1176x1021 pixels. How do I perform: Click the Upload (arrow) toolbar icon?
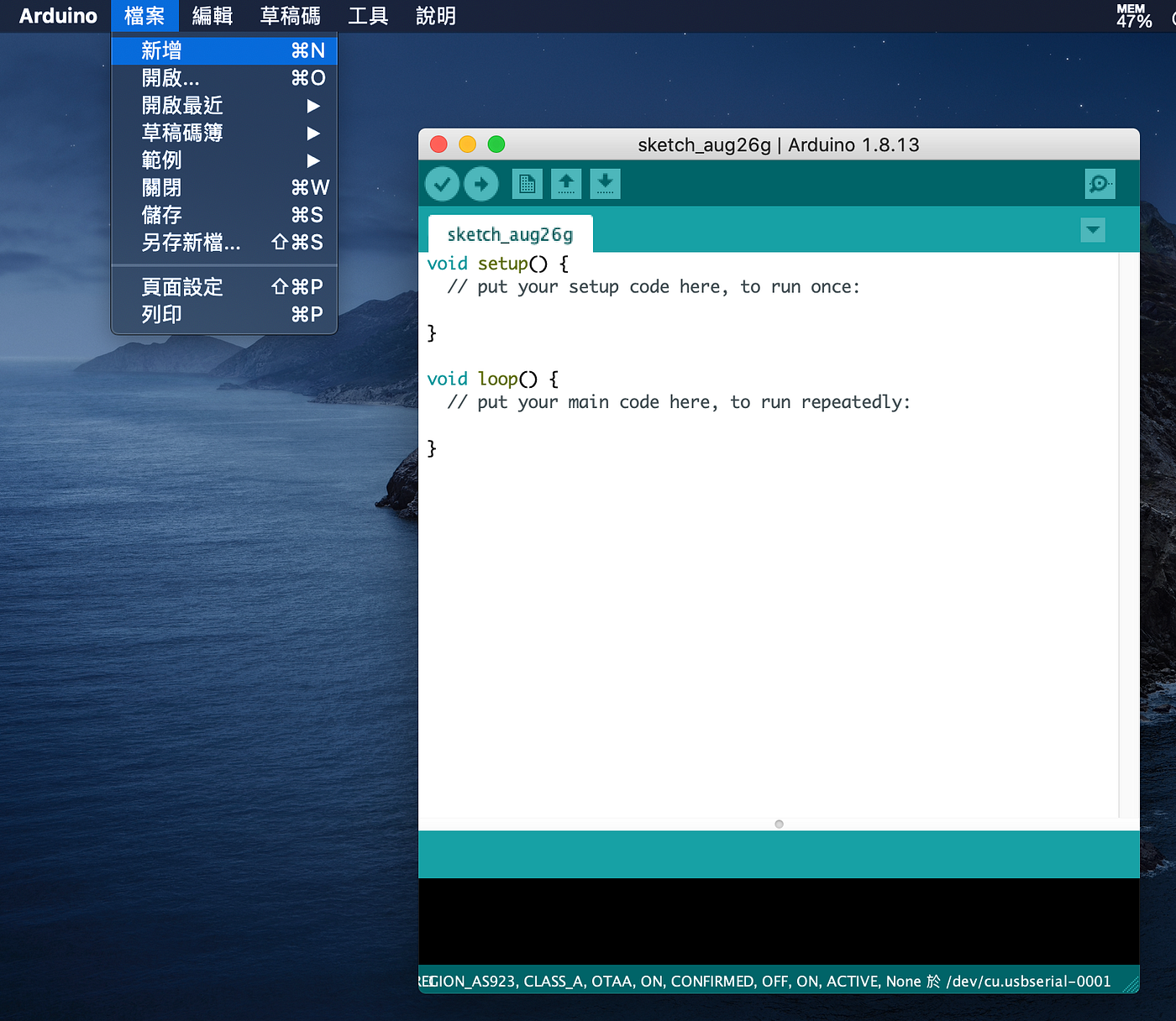480,183
